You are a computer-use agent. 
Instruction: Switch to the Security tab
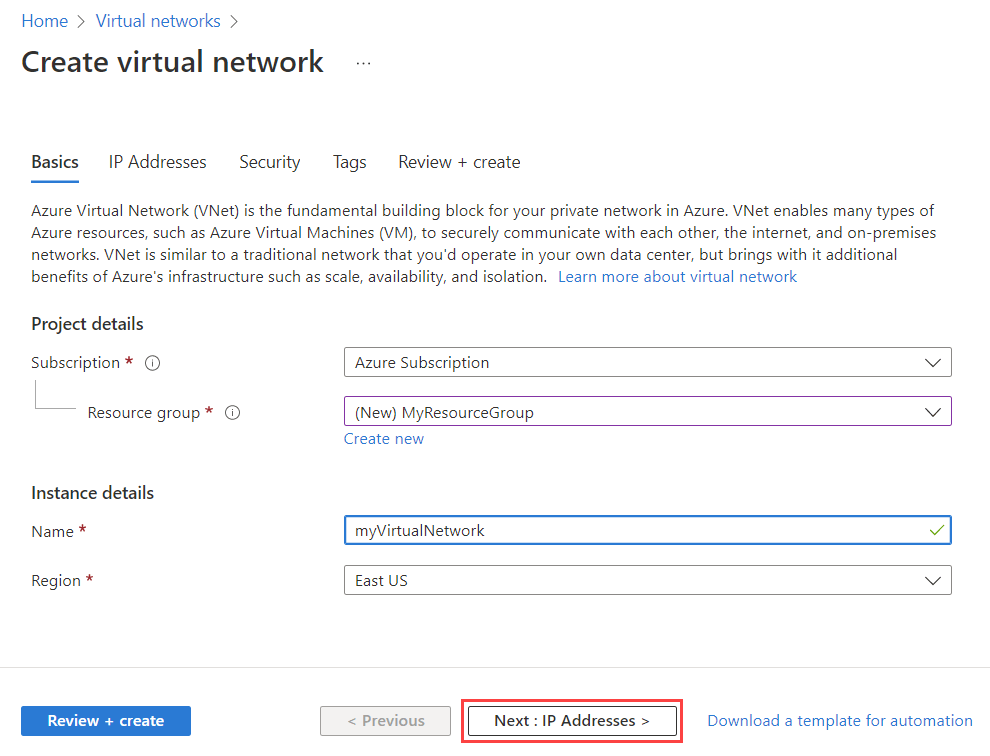(x=269, y=162)
